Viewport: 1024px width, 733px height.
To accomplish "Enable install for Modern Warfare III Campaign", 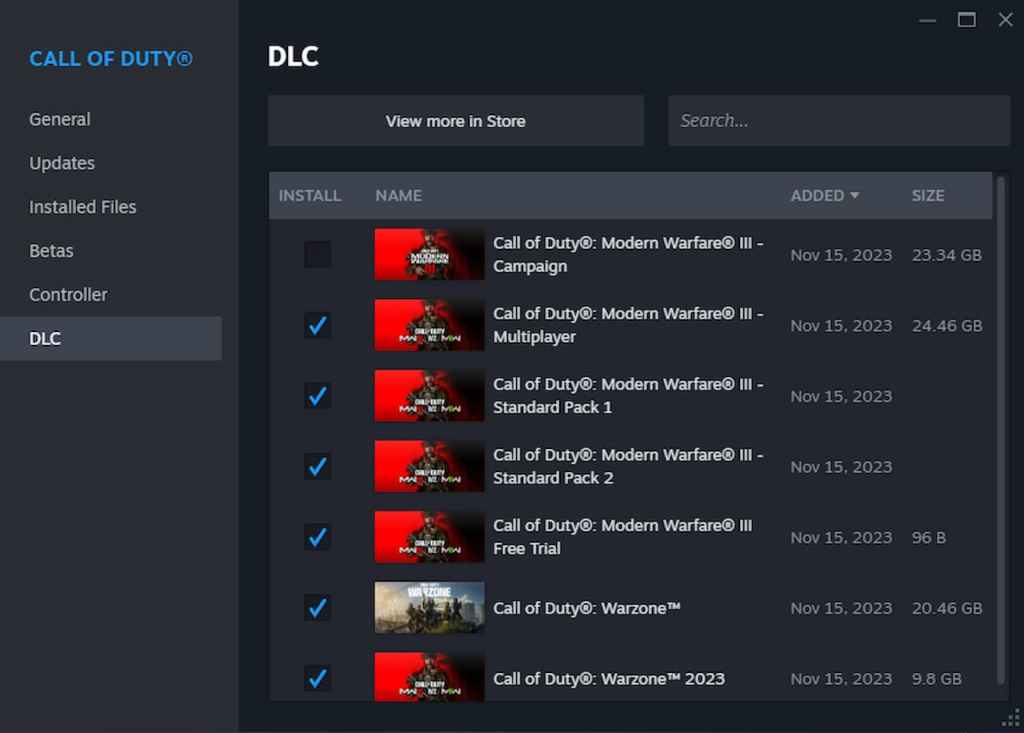I will pos(317,255).
